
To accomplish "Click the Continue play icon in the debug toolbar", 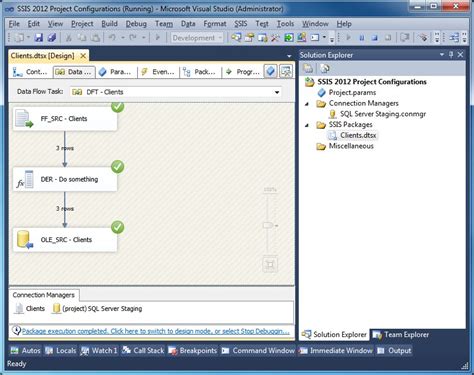I will (349, 37).
